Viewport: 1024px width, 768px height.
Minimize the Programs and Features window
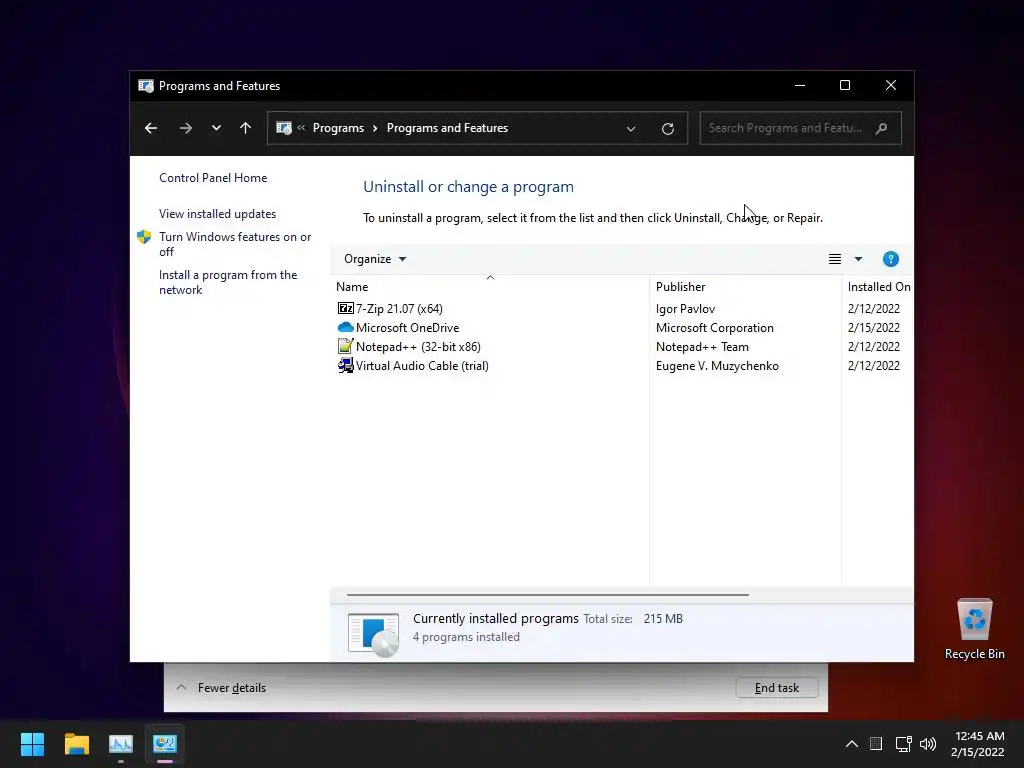point(799,86)
